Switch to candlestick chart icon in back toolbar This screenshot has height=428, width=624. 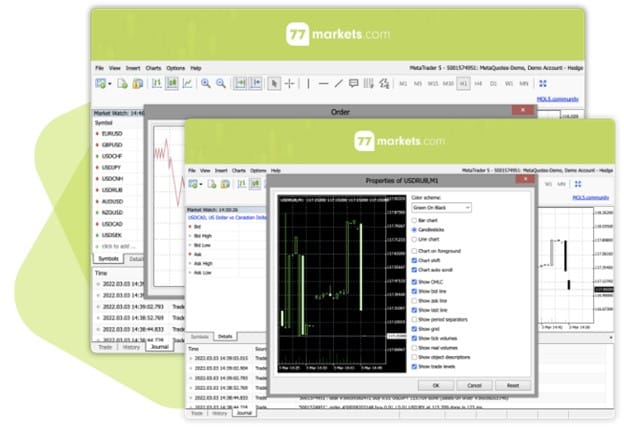[x=172, y=84]
